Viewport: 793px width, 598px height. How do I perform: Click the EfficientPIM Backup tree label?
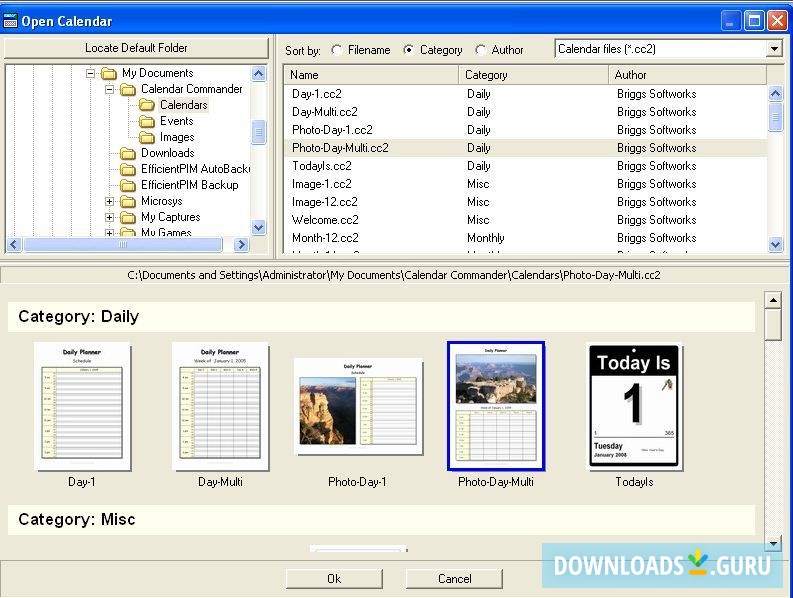[190, 185]
